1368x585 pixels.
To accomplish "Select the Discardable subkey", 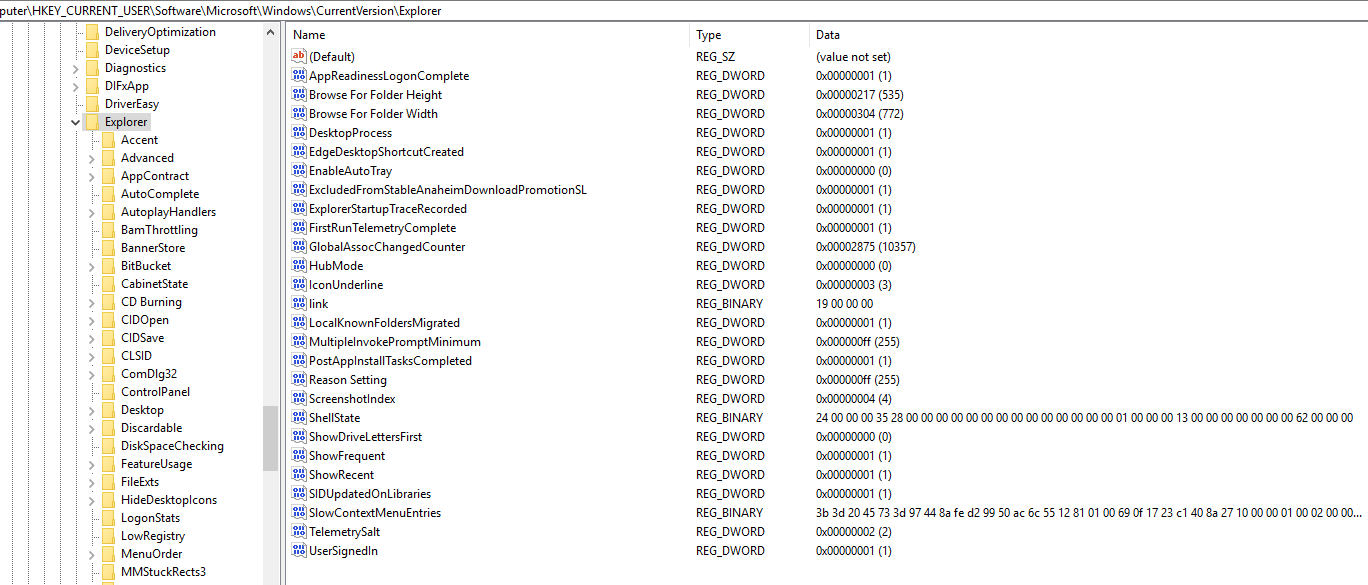I will click(x=152, y=428).
